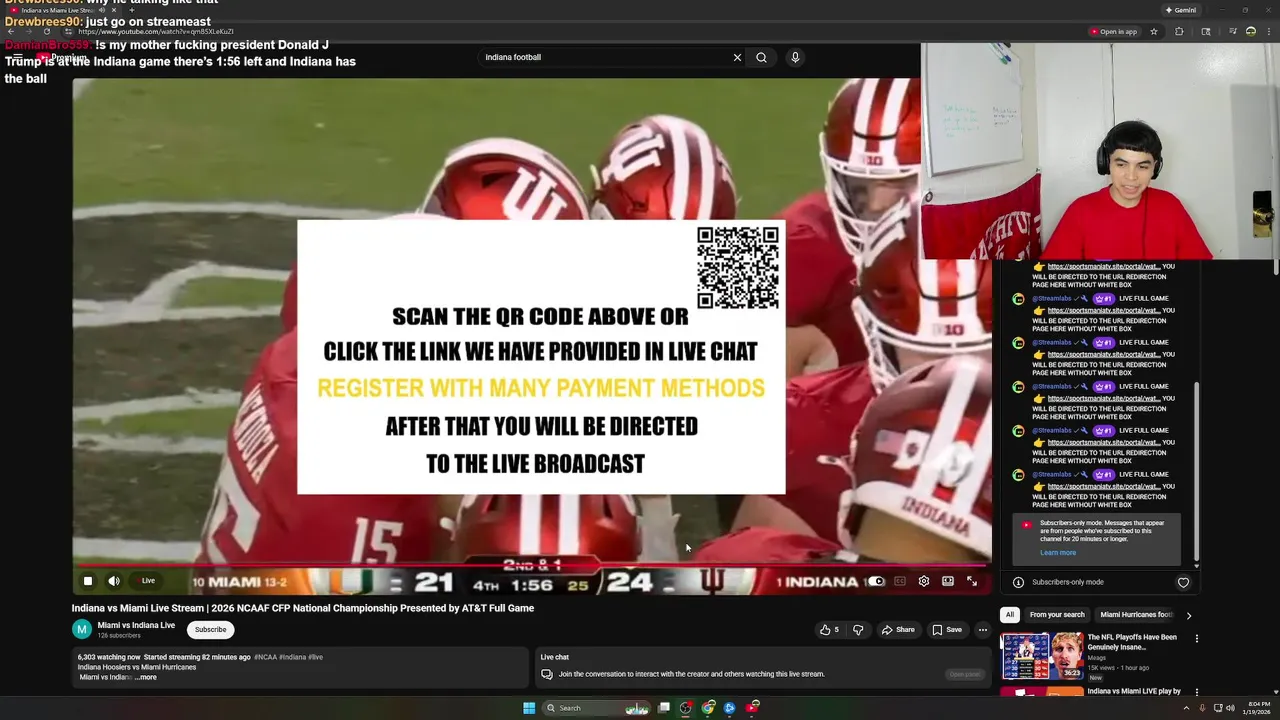1280x720 pixels.
Task: Select Miami Hurricanes football chip
Action: (1136, 615)
